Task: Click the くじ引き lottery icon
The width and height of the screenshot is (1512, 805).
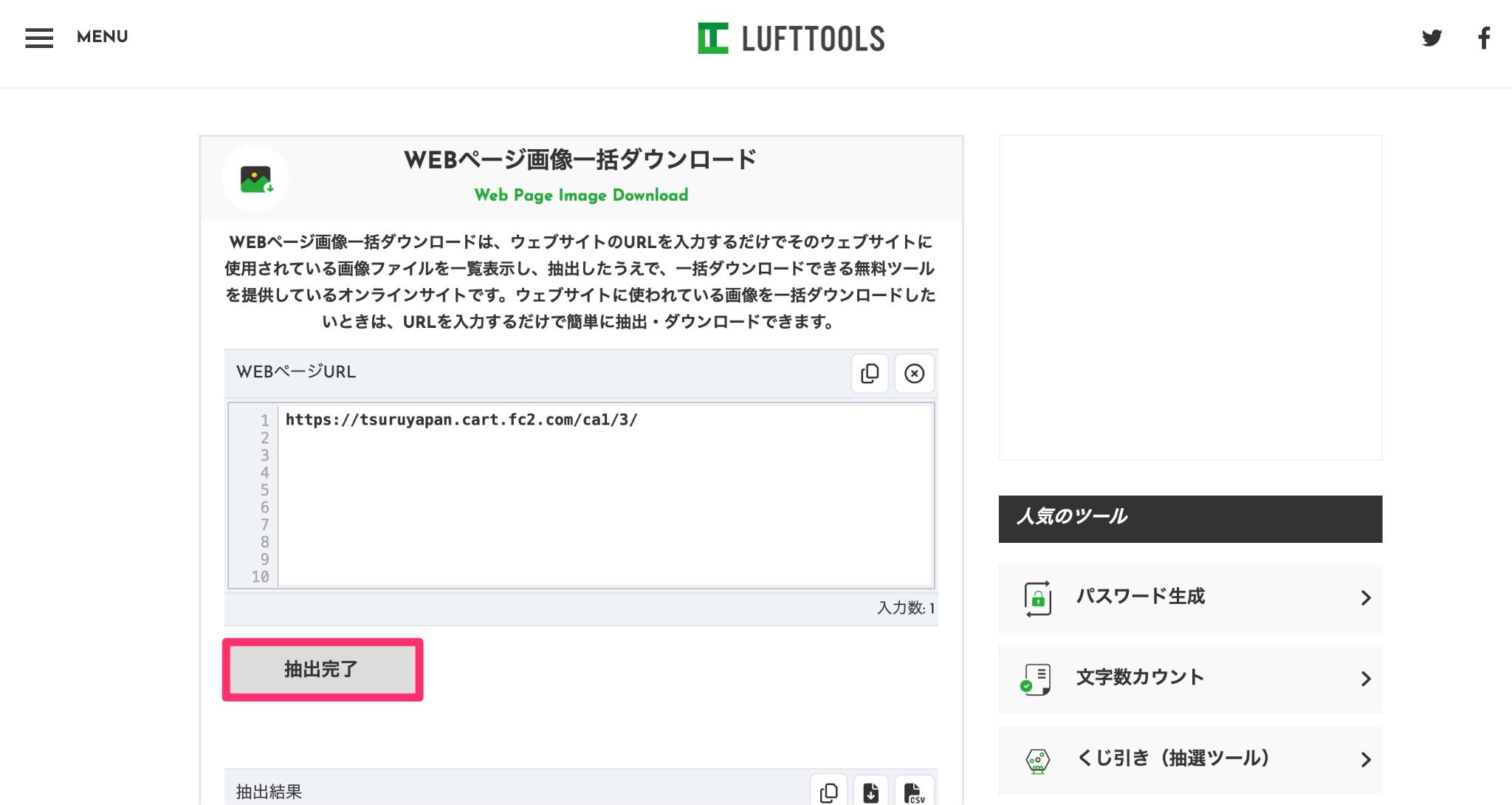Action: coord(1038,761)
